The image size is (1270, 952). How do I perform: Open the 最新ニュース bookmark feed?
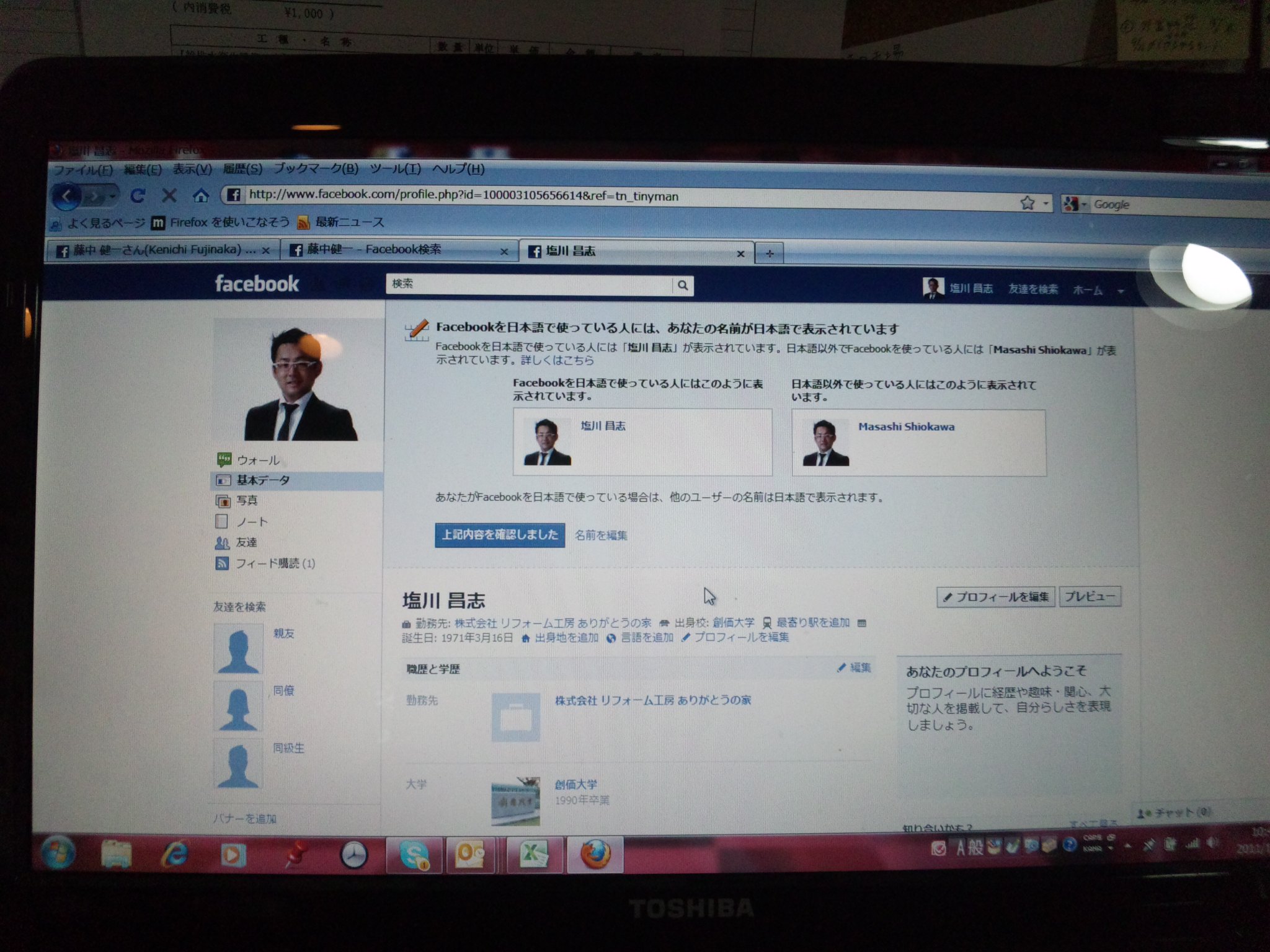tap(341, 222)
